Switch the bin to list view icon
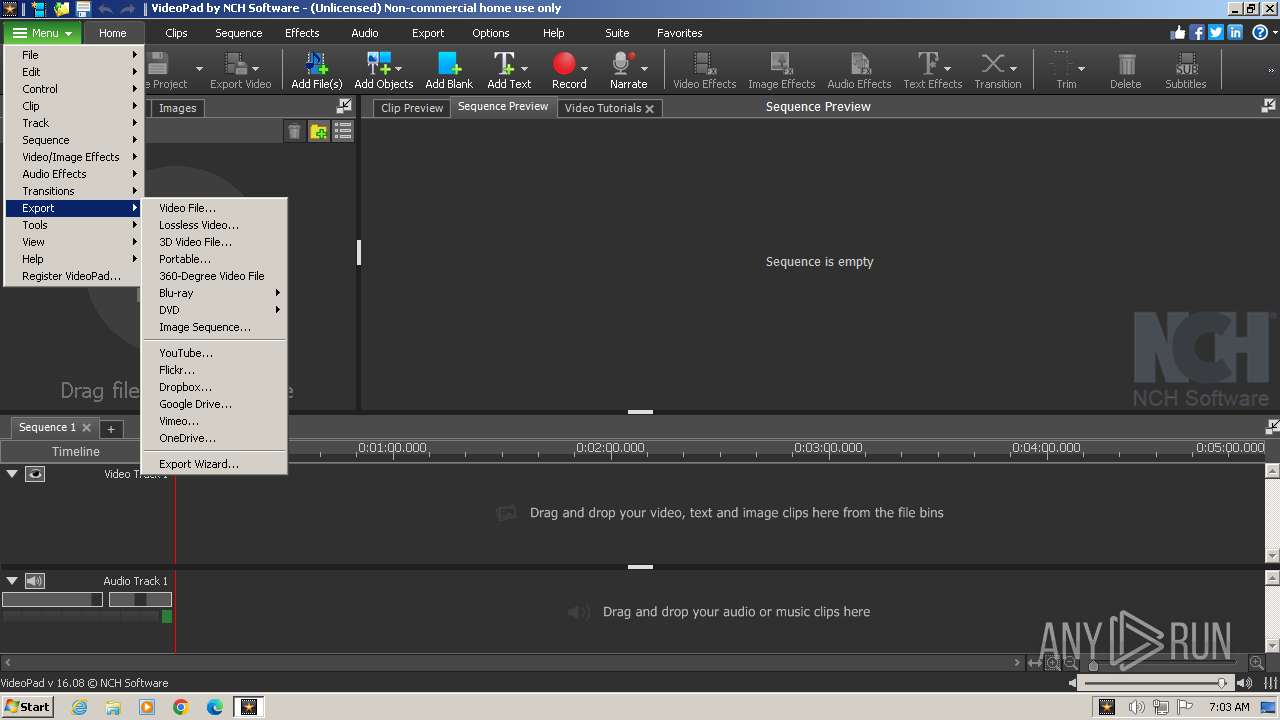 (343, 131)
